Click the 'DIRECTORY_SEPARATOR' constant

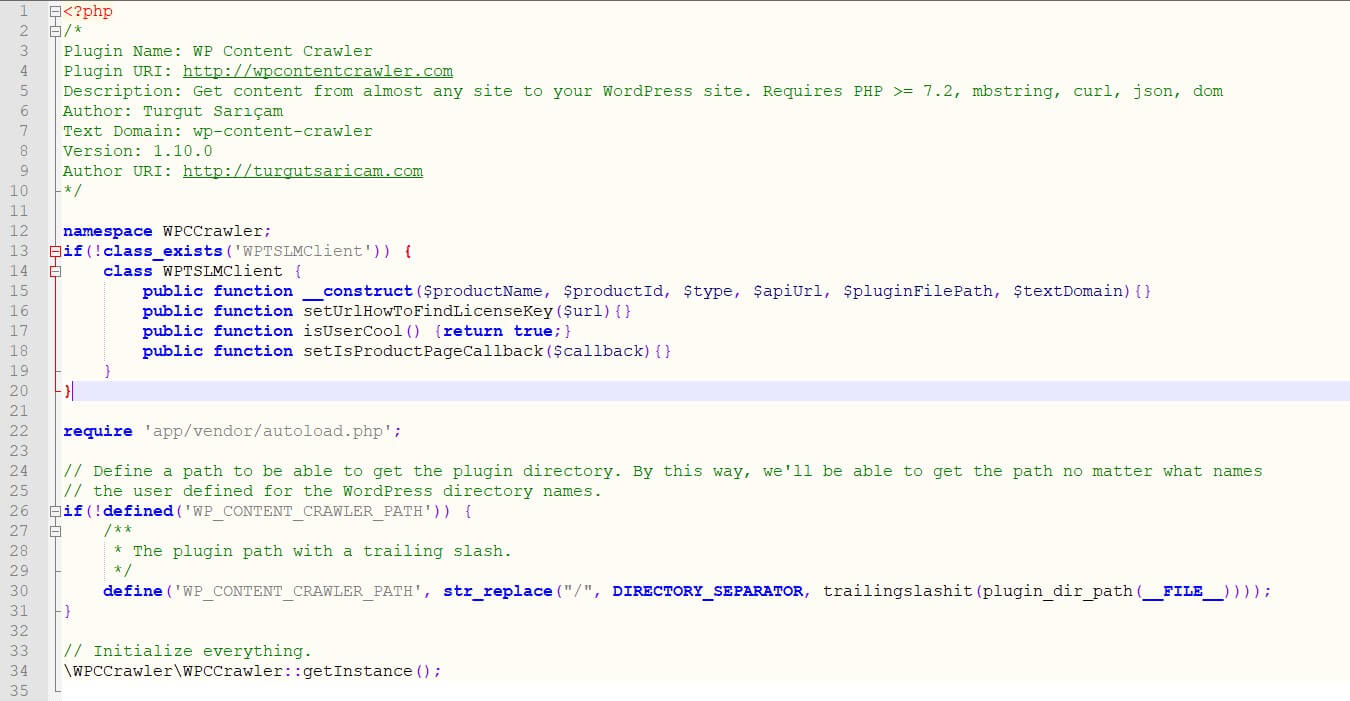pos(708,591)
